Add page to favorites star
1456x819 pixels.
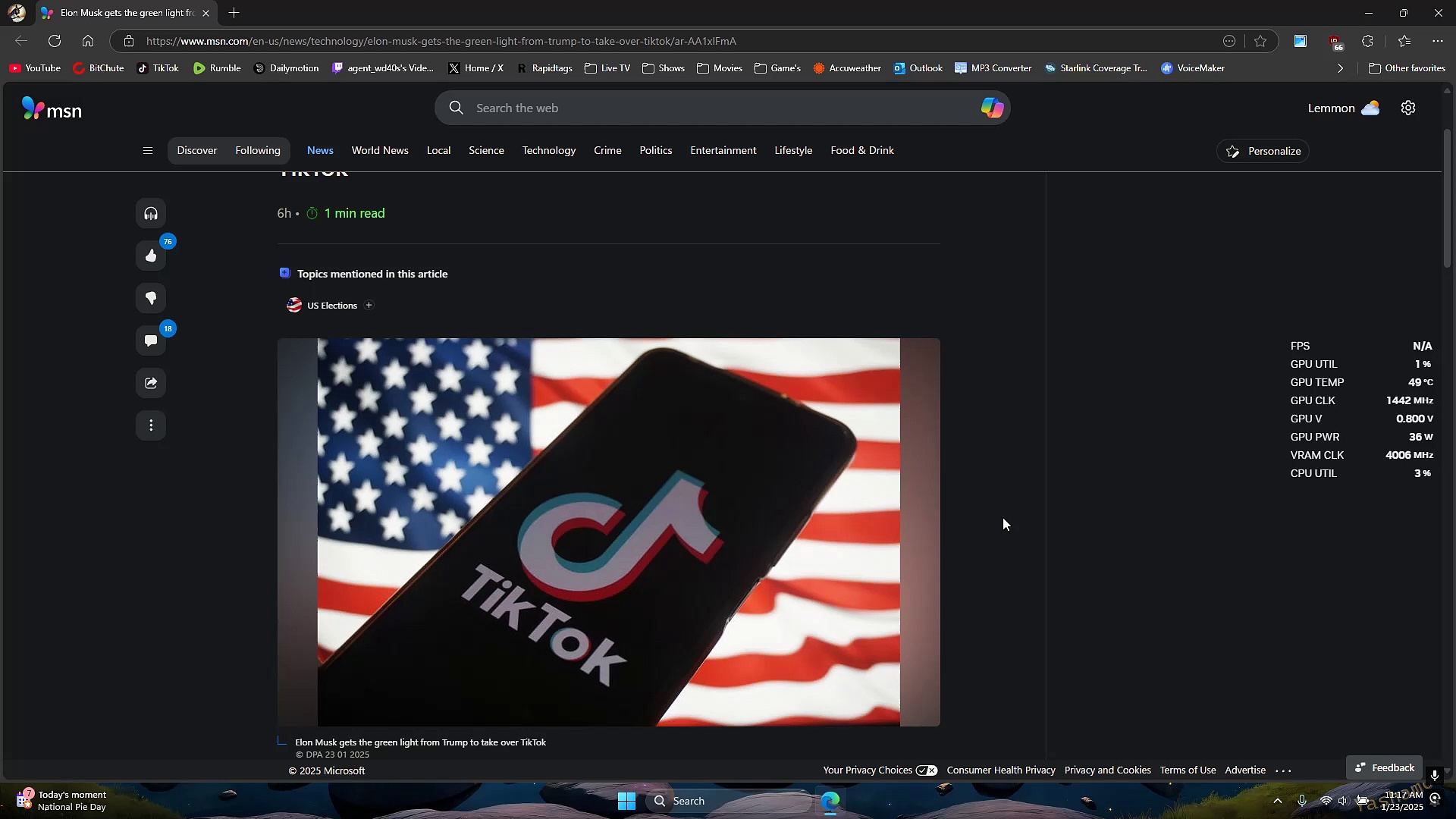coord(1260,41)
